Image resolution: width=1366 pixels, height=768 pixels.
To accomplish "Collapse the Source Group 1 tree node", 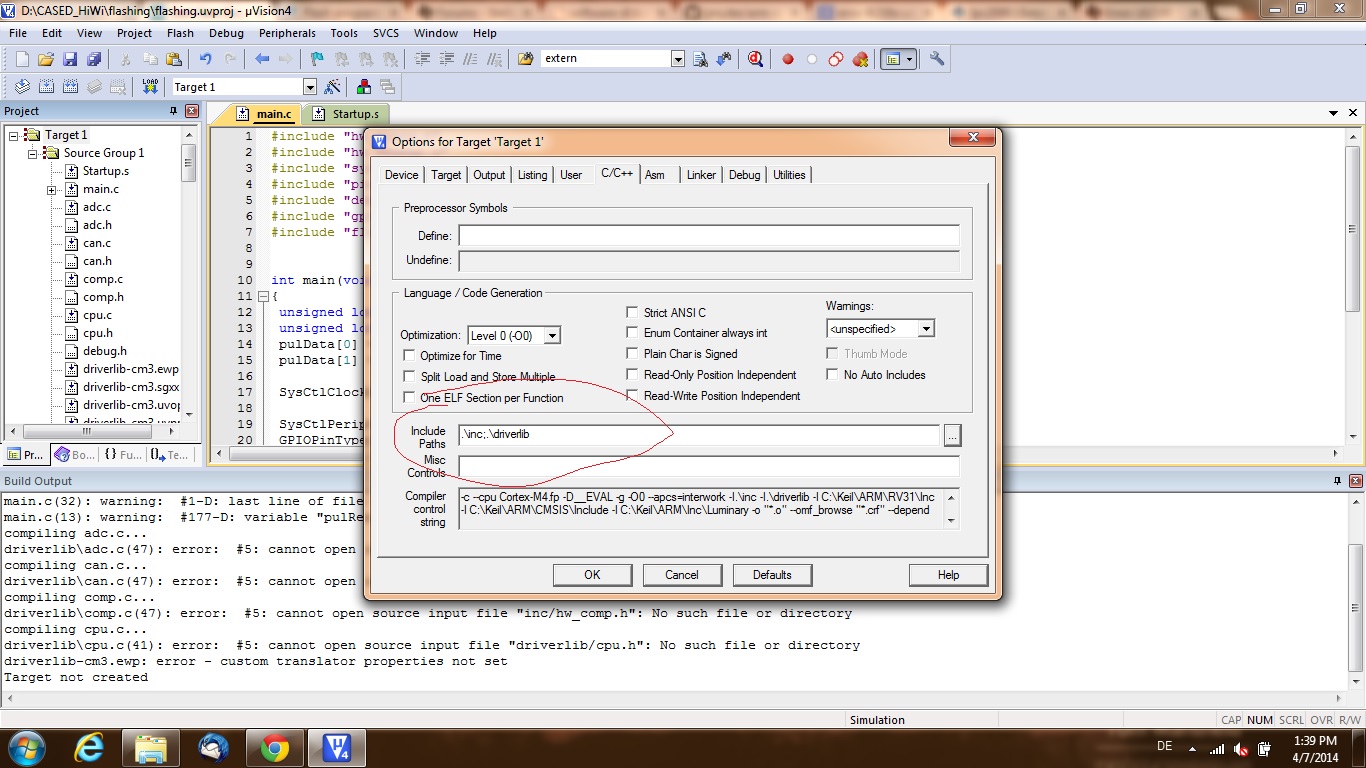I will click(31, 152).
